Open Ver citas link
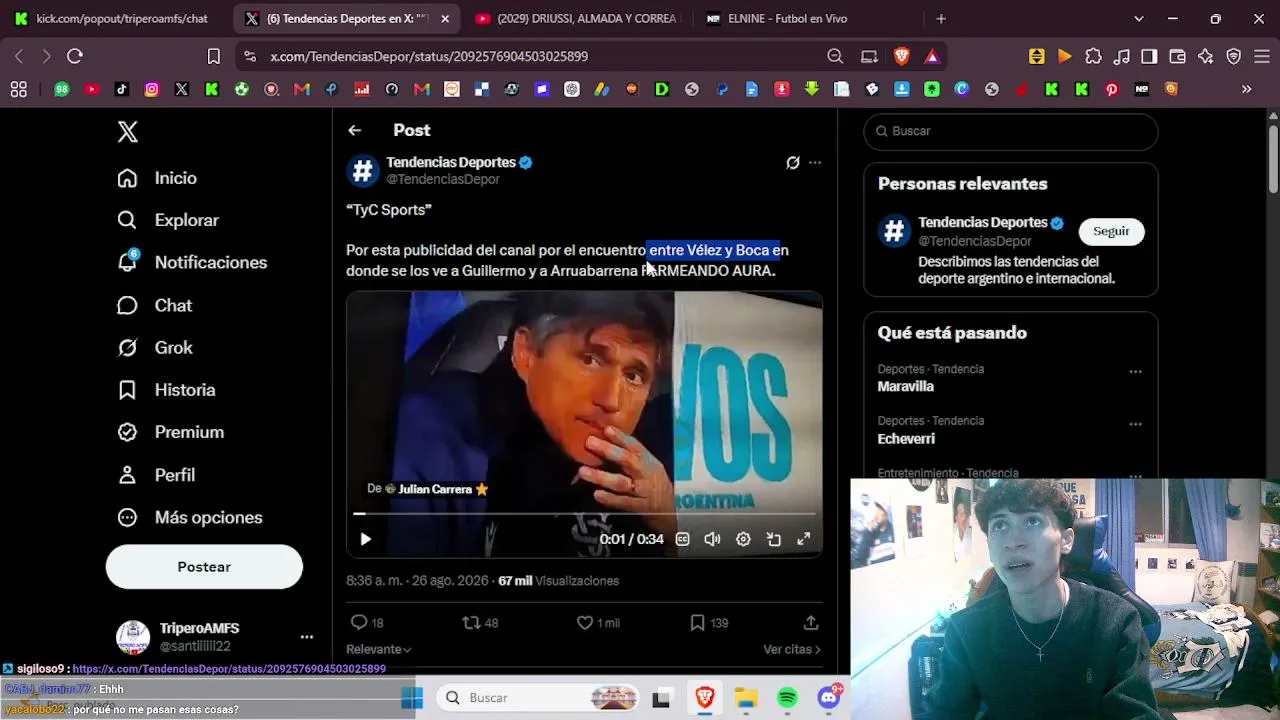 tap(792, 649)
